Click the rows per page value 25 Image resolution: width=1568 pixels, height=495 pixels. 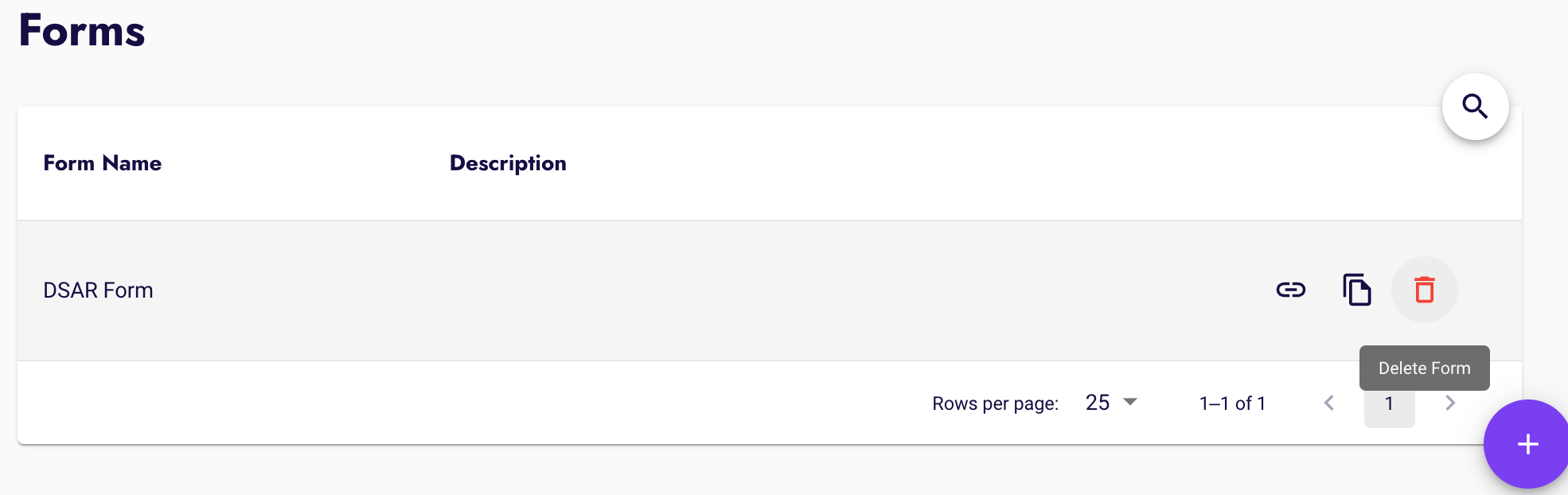point(1098,403)
